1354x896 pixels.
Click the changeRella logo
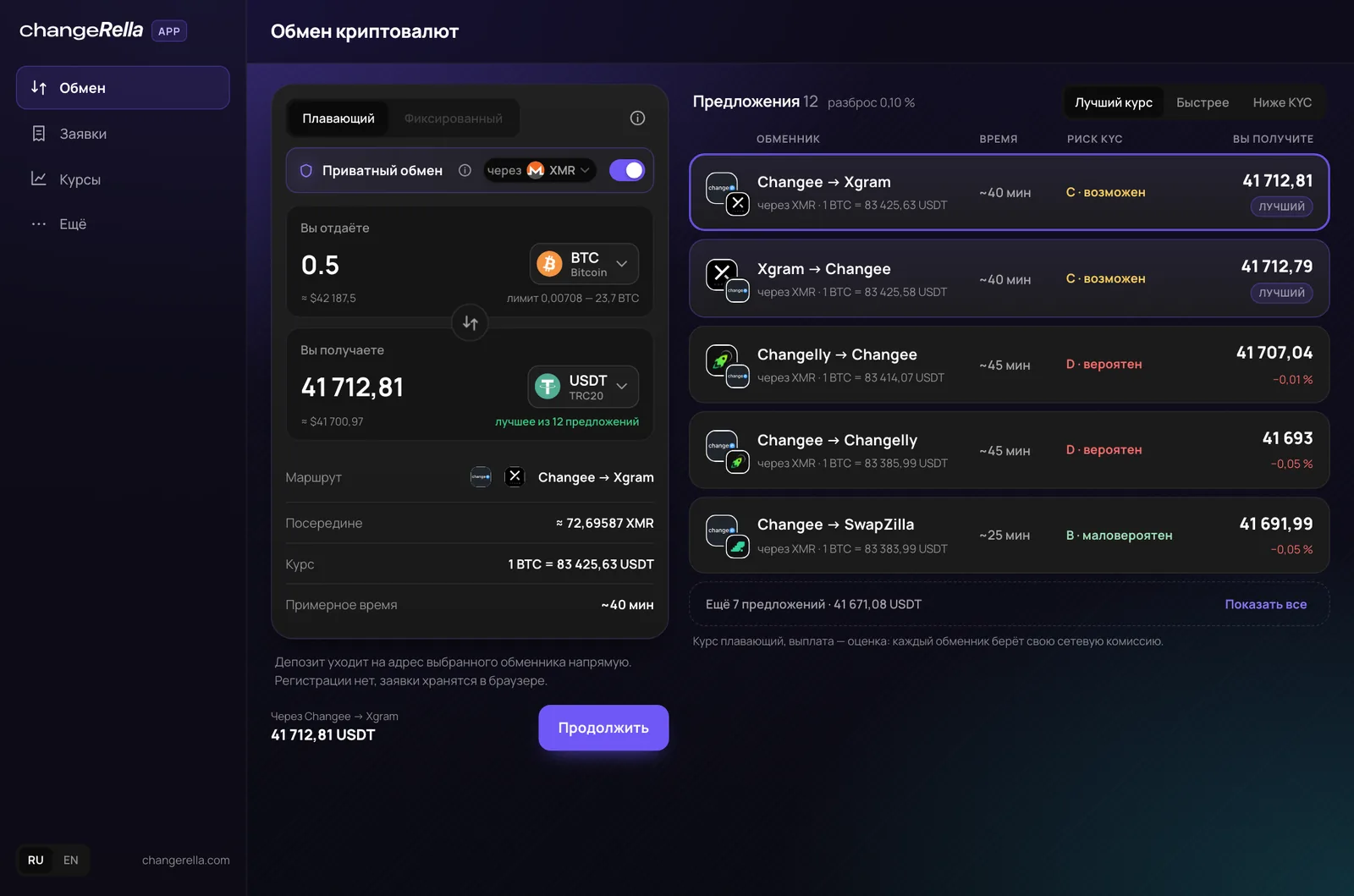coord(81,30)
